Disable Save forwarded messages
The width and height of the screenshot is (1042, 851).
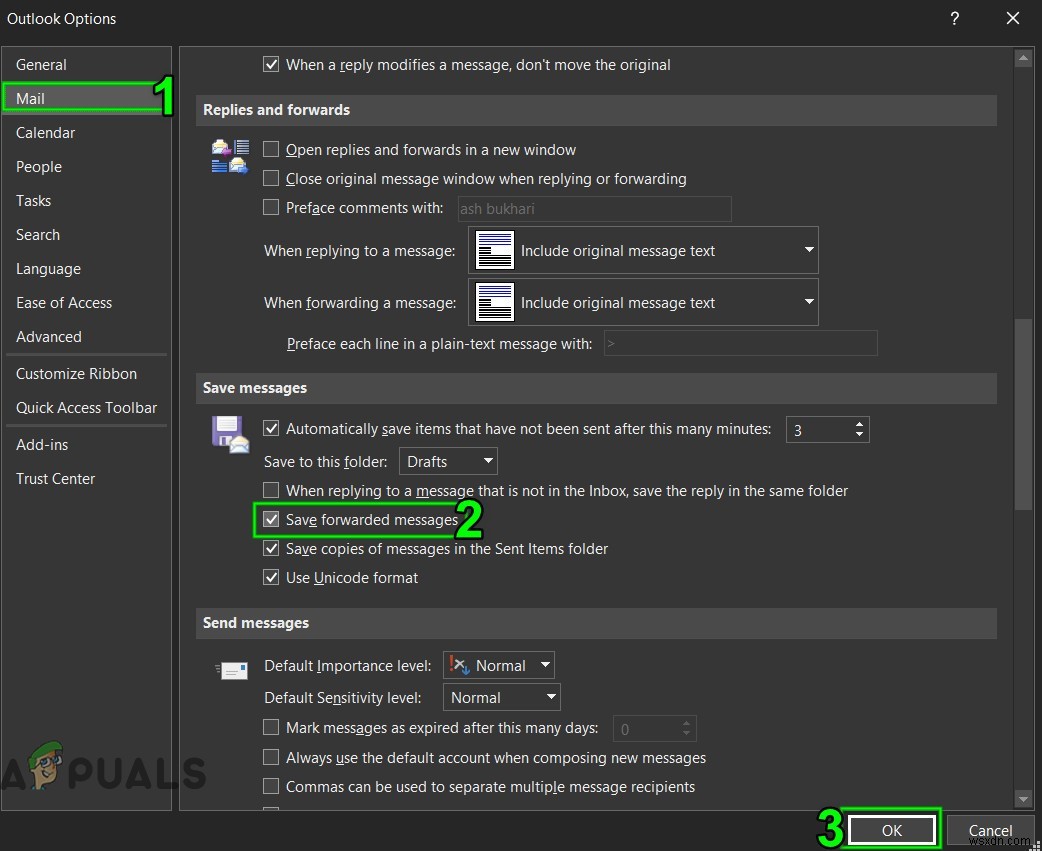click(x=271, y=519)
